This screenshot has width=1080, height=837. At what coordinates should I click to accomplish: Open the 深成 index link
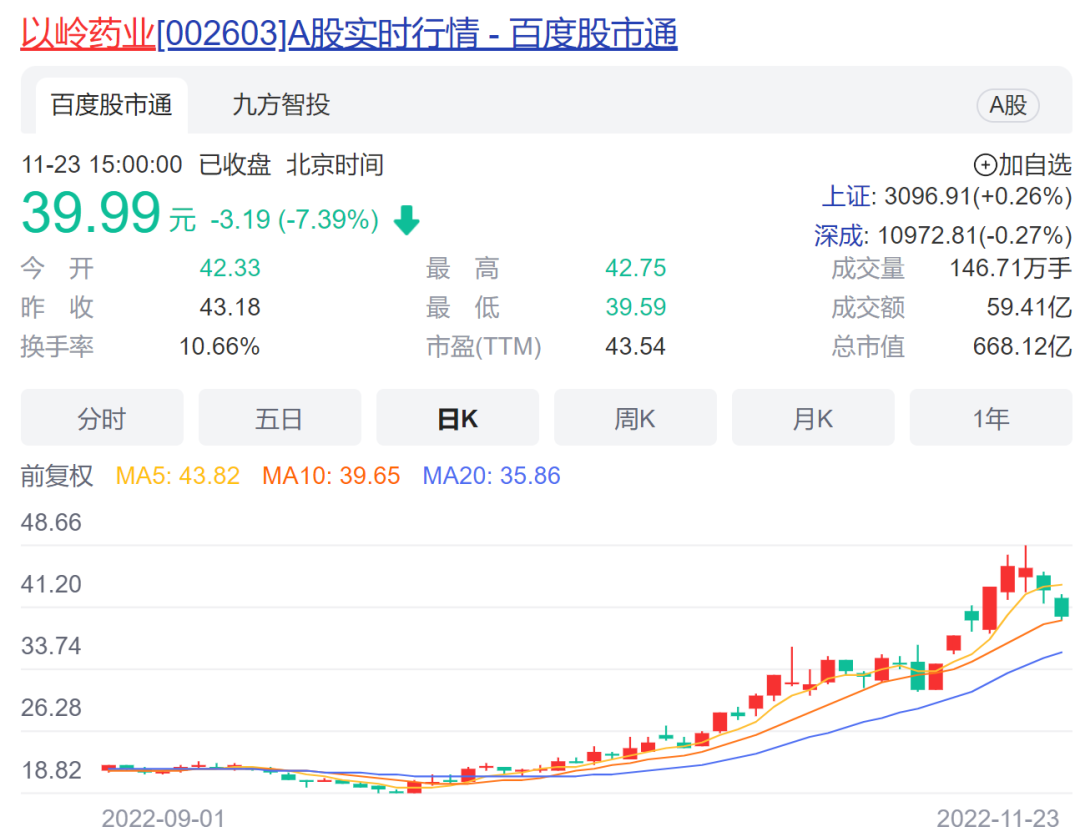pyautogui.click(x=838, y=236)
